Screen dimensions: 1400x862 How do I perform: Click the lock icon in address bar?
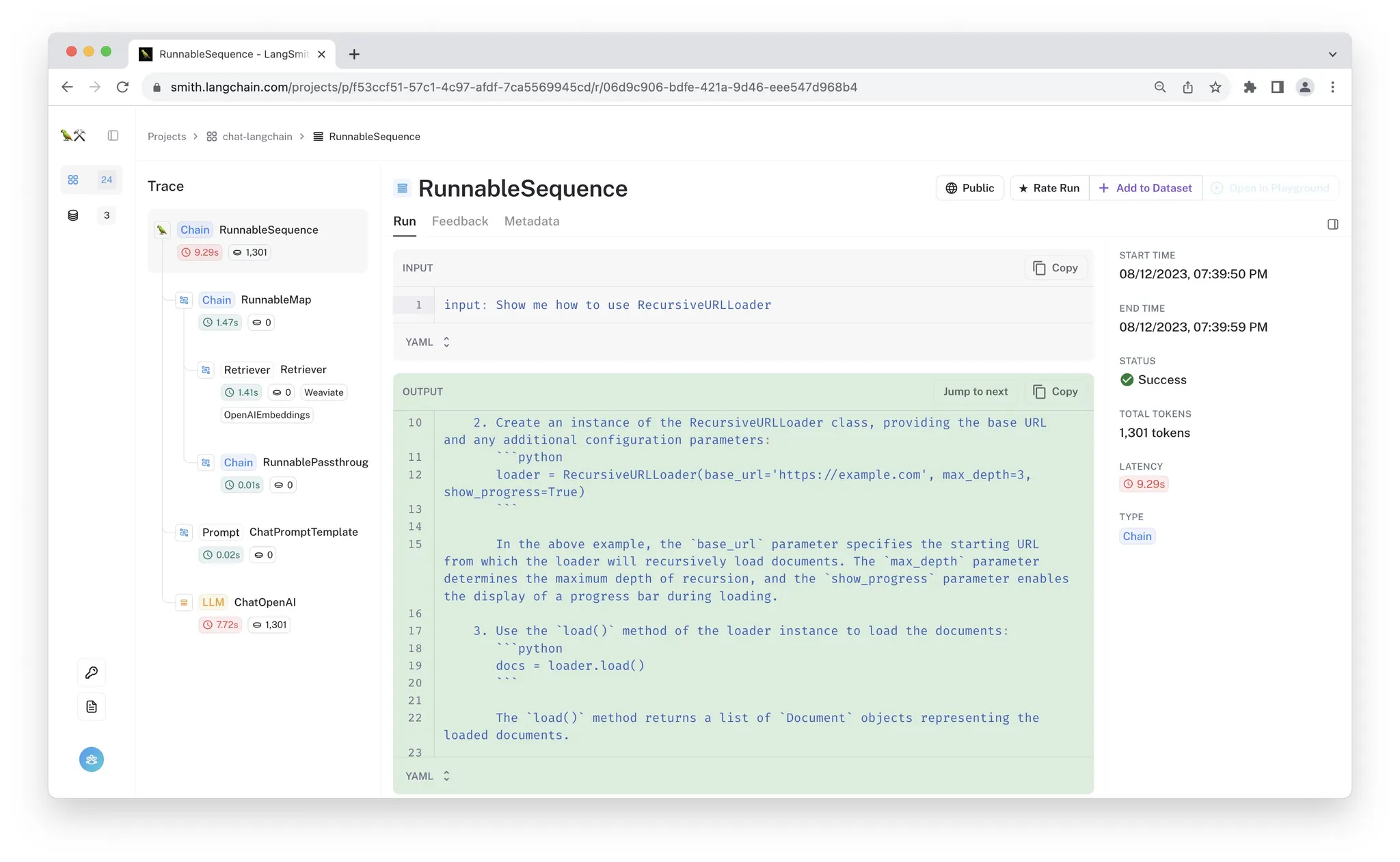[157, 87]
